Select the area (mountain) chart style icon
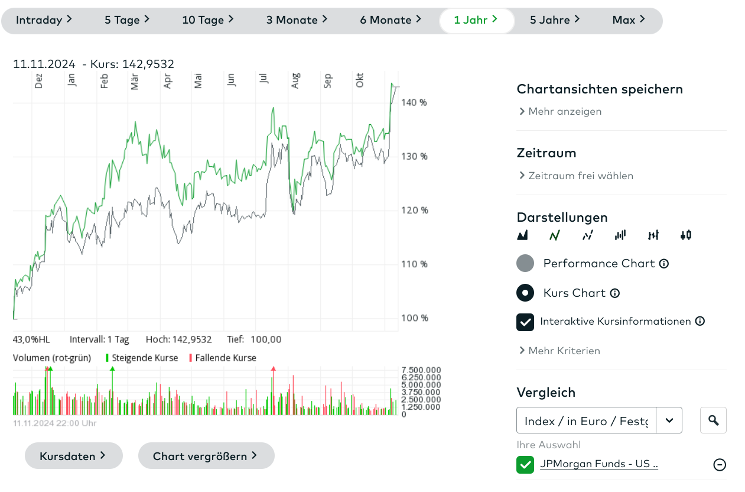The image size is (745, 492). (522, 236)
